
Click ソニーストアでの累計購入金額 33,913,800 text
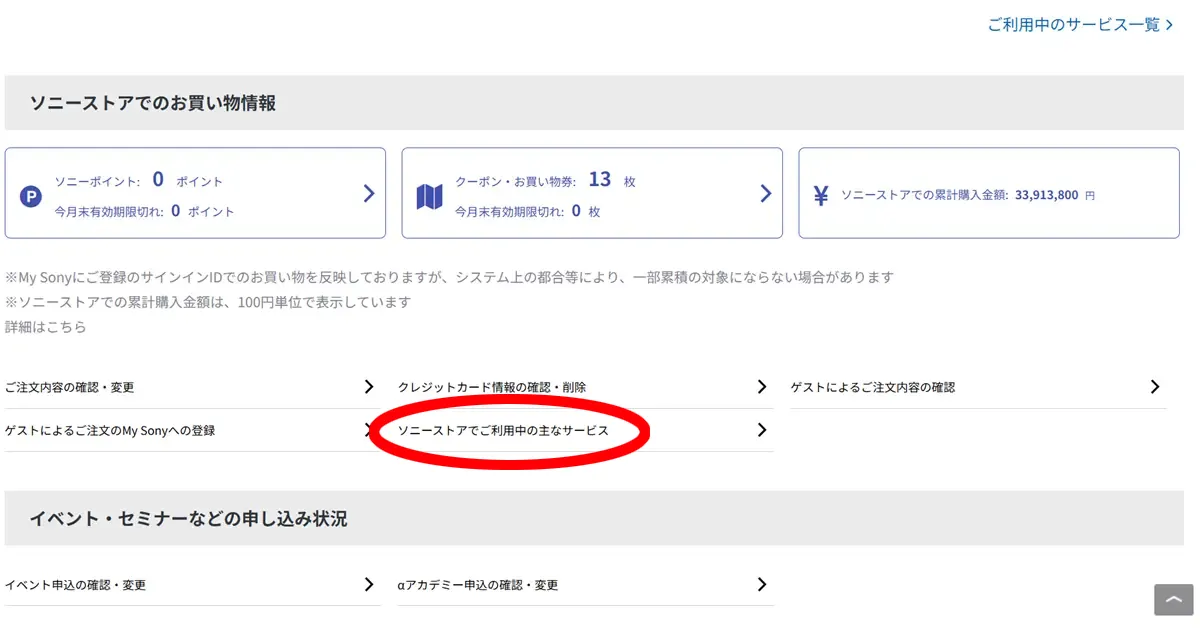pos(968,195)
